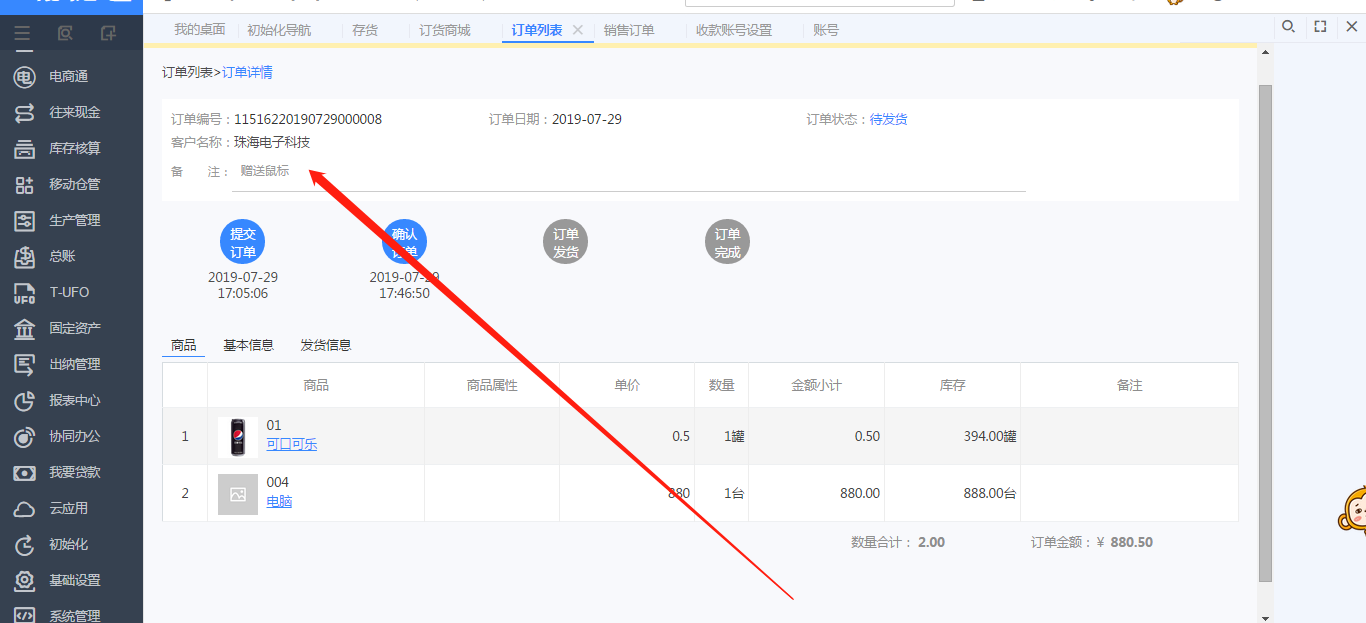The image size is (1366, 623).
Task: Click the fullscreen icon at top right
Action: (1320, 27)
